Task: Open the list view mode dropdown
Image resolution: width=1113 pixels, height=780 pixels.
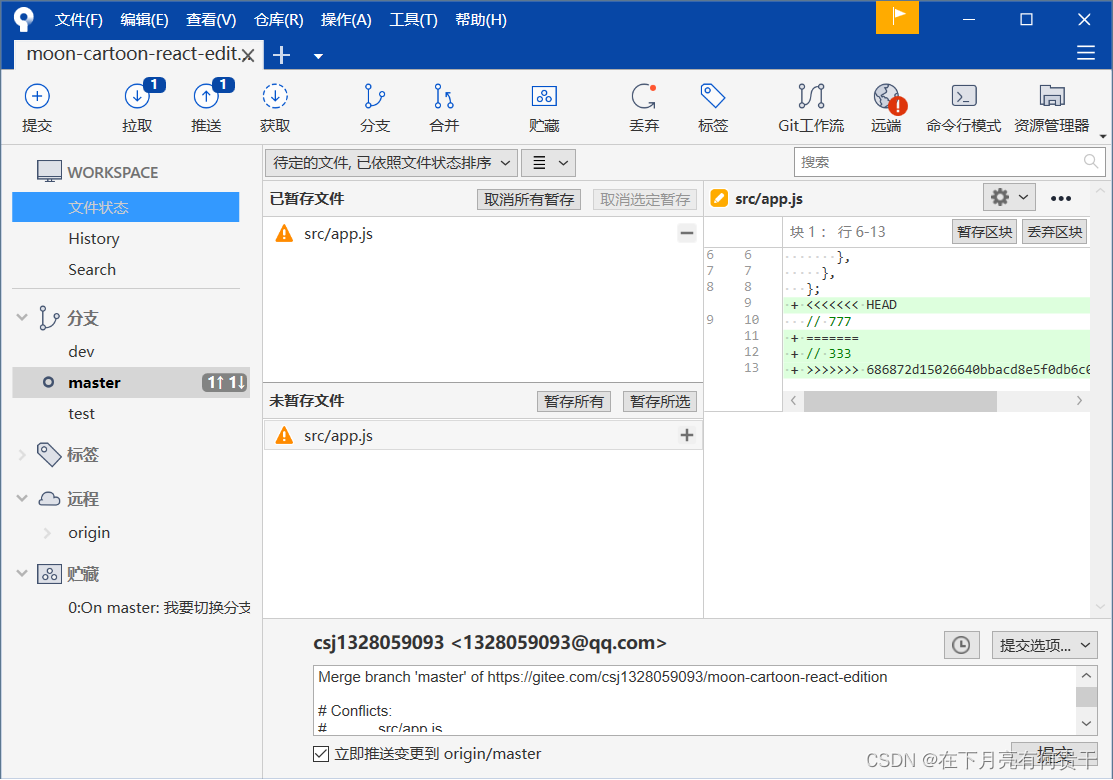Action: coord(549,163)
